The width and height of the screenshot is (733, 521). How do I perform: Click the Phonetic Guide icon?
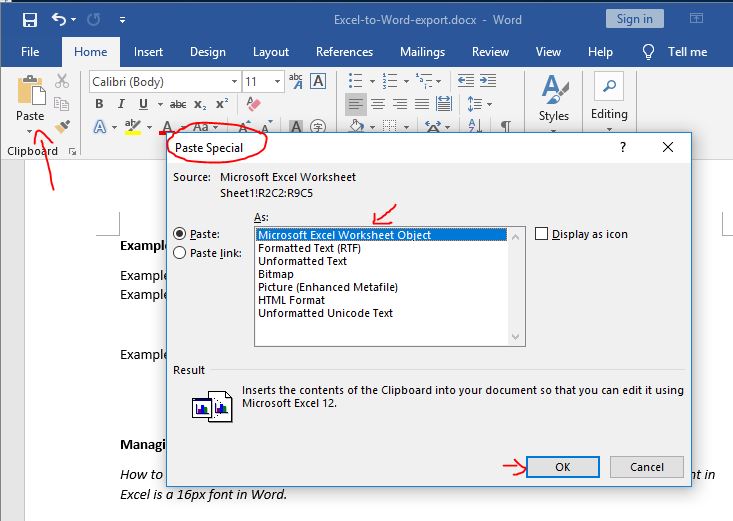coord(295,81)
